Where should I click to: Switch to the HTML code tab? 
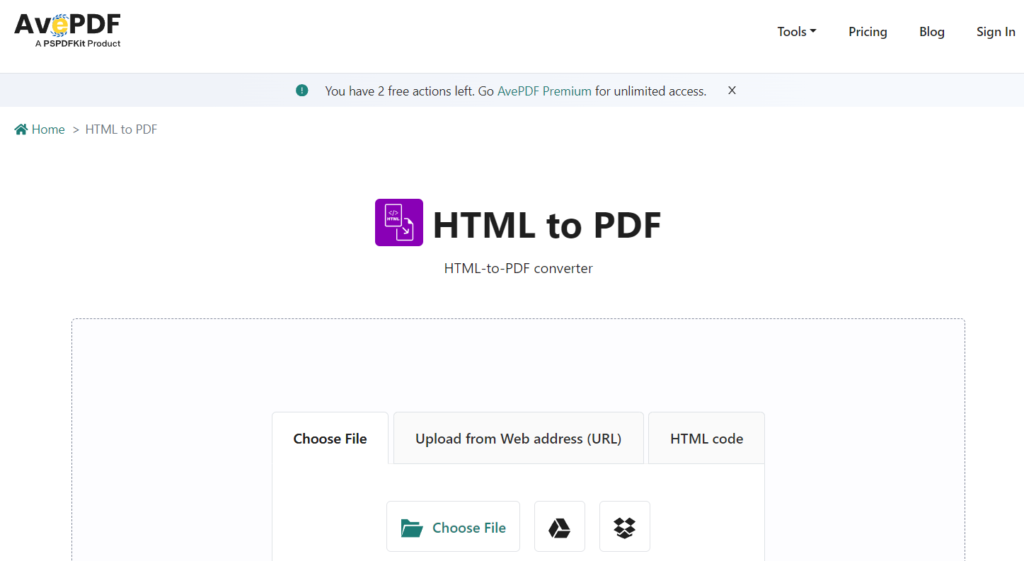click(x=706, y=439)
